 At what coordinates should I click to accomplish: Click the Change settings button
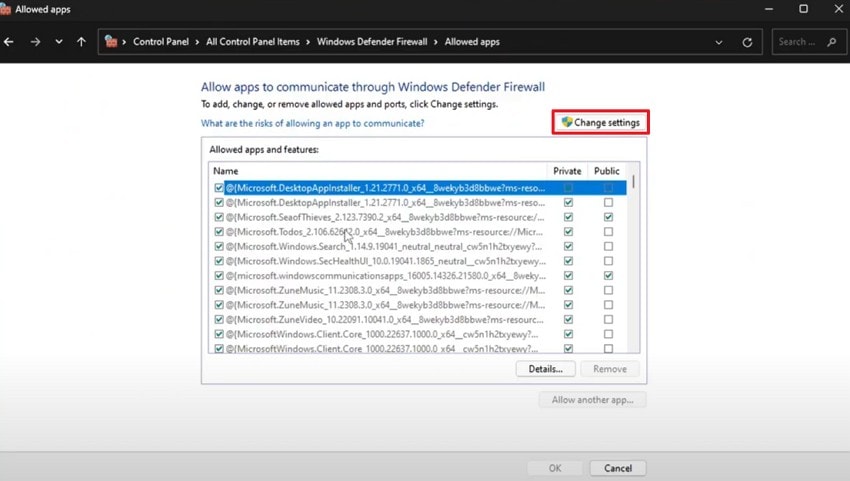601,123
